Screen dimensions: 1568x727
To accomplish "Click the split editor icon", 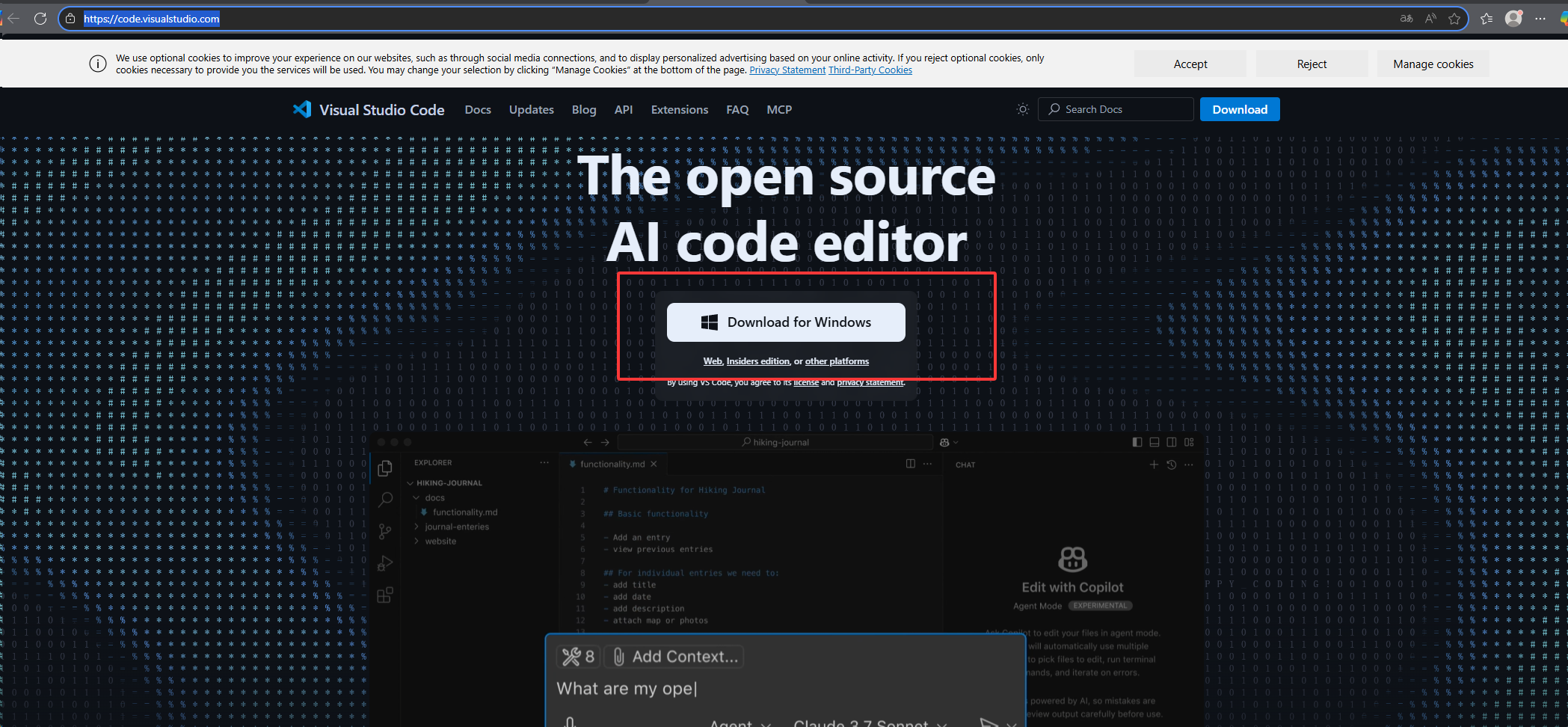I will (x=910, y=464).
